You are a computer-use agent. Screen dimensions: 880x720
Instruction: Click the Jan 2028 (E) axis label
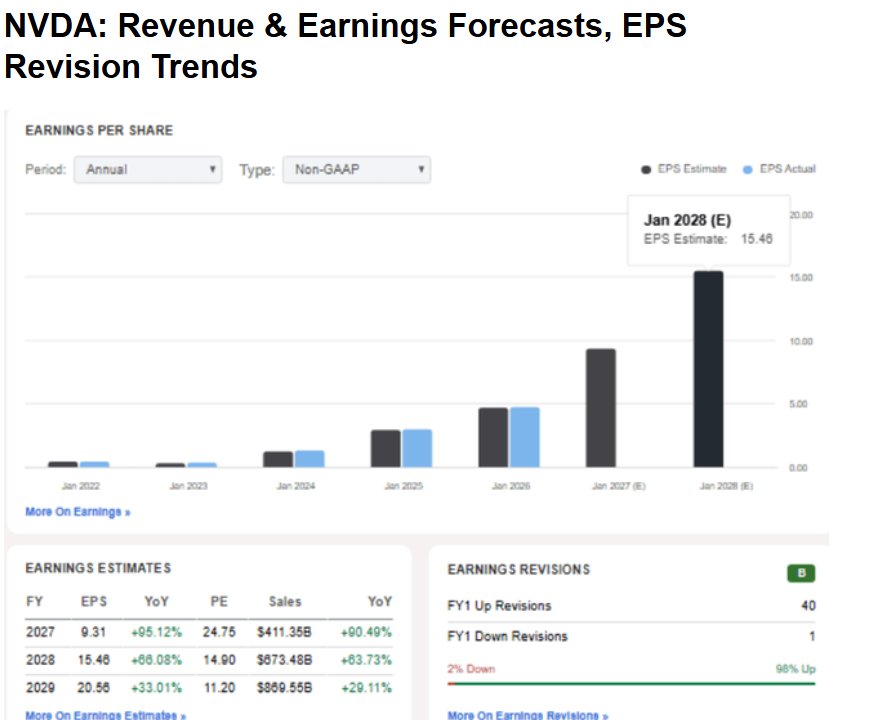pos(726,486)
